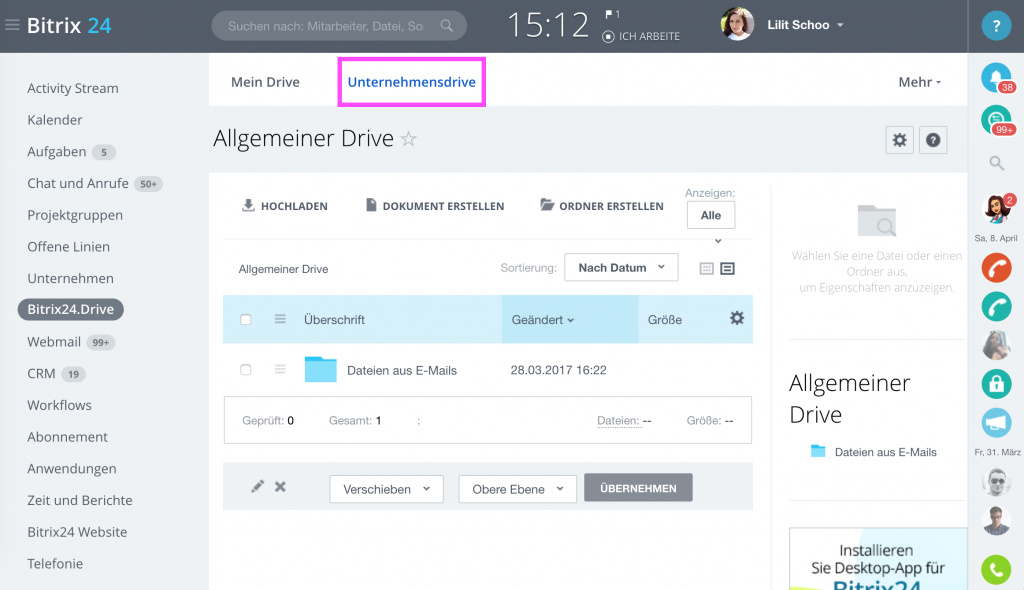Click the Alle filter button

711,215
